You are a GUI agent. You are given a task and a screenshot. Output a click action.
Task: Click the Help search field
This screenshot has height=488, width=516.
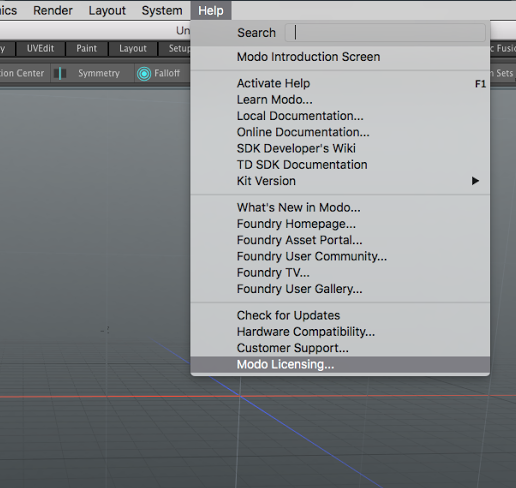385,33
